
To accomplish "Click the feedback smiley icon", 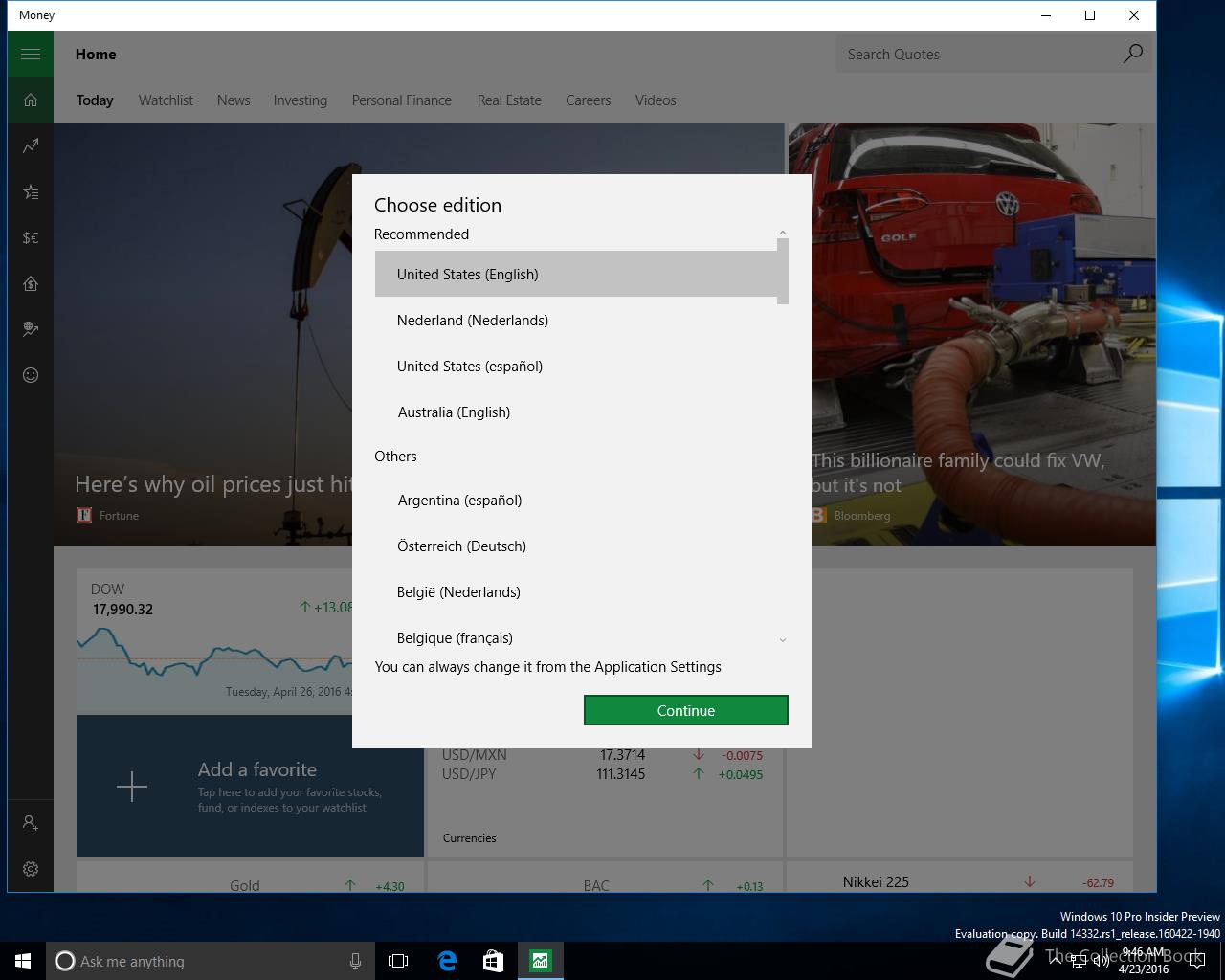I will [31, 375].
